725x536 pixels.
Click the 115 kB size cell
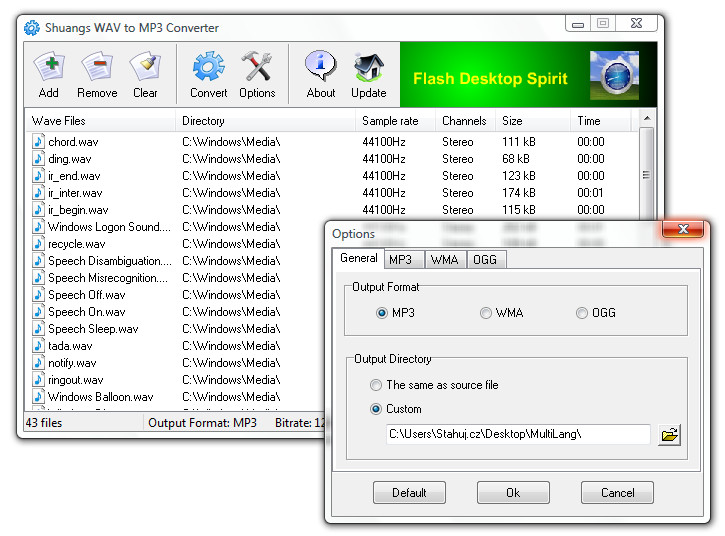pyautogui.click(x=519, y=210)
